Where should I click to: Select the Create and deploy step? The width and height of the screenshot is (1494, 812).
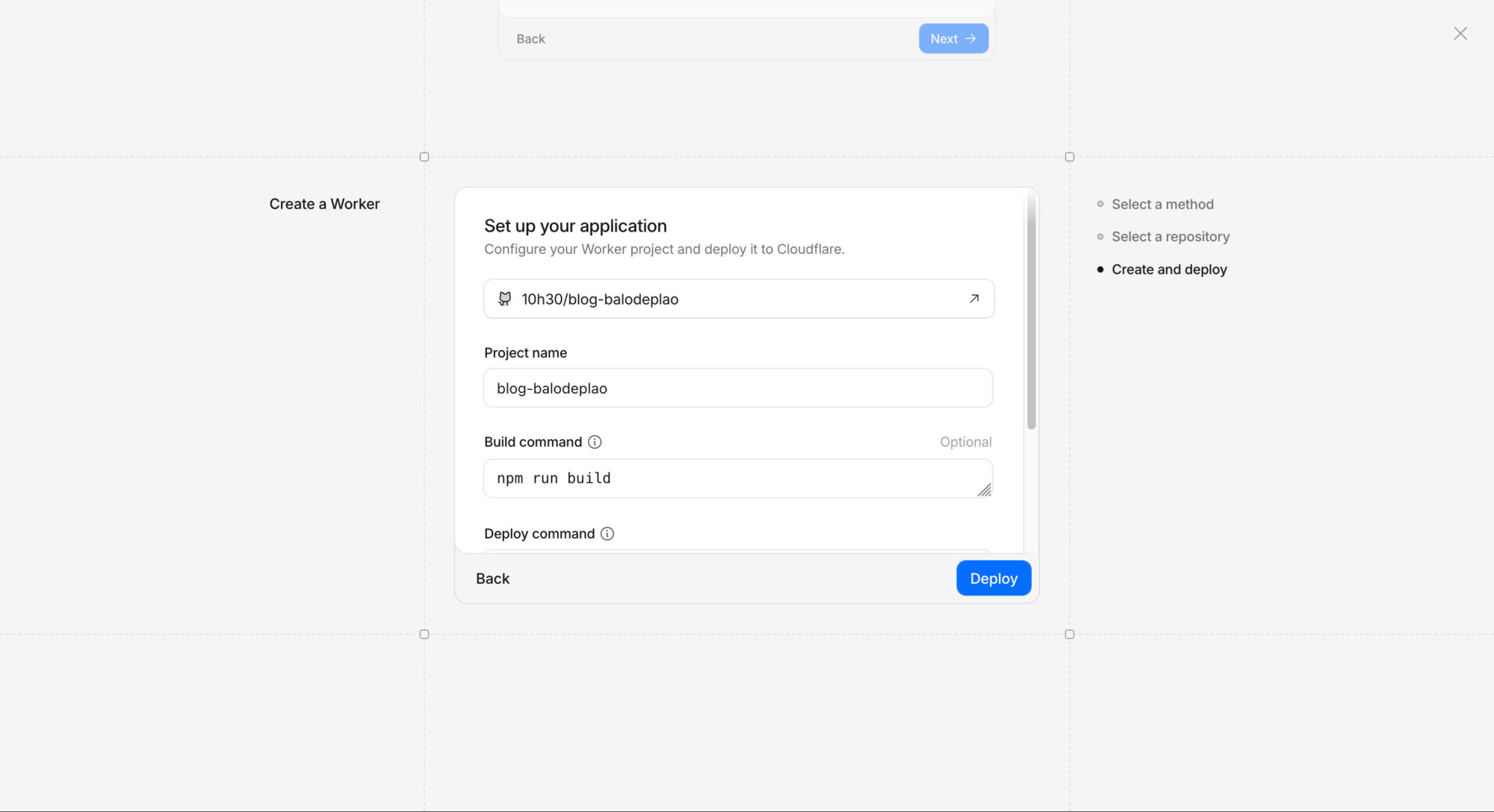tap(1169, 270)
